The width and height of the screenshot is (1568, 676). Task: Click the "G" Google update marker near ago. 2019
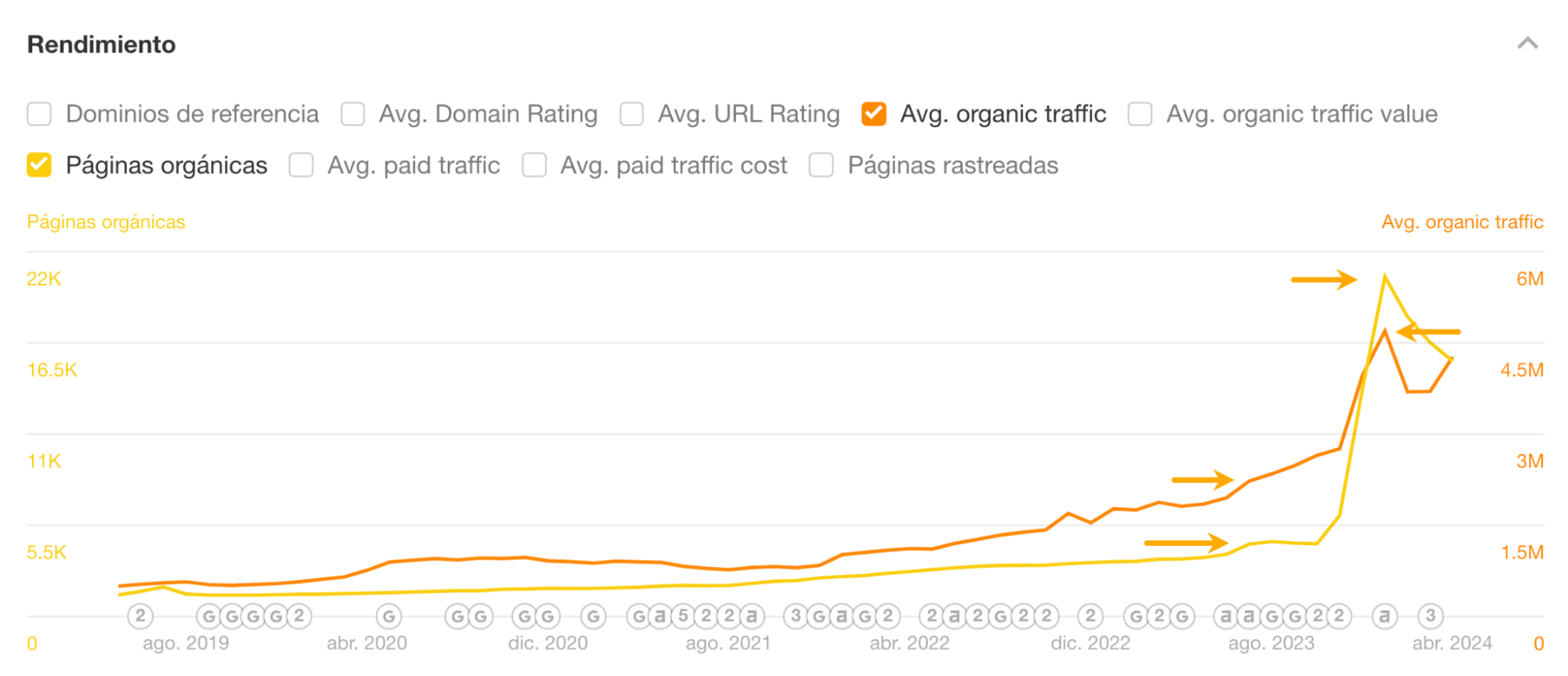click(x=209, y=616)
